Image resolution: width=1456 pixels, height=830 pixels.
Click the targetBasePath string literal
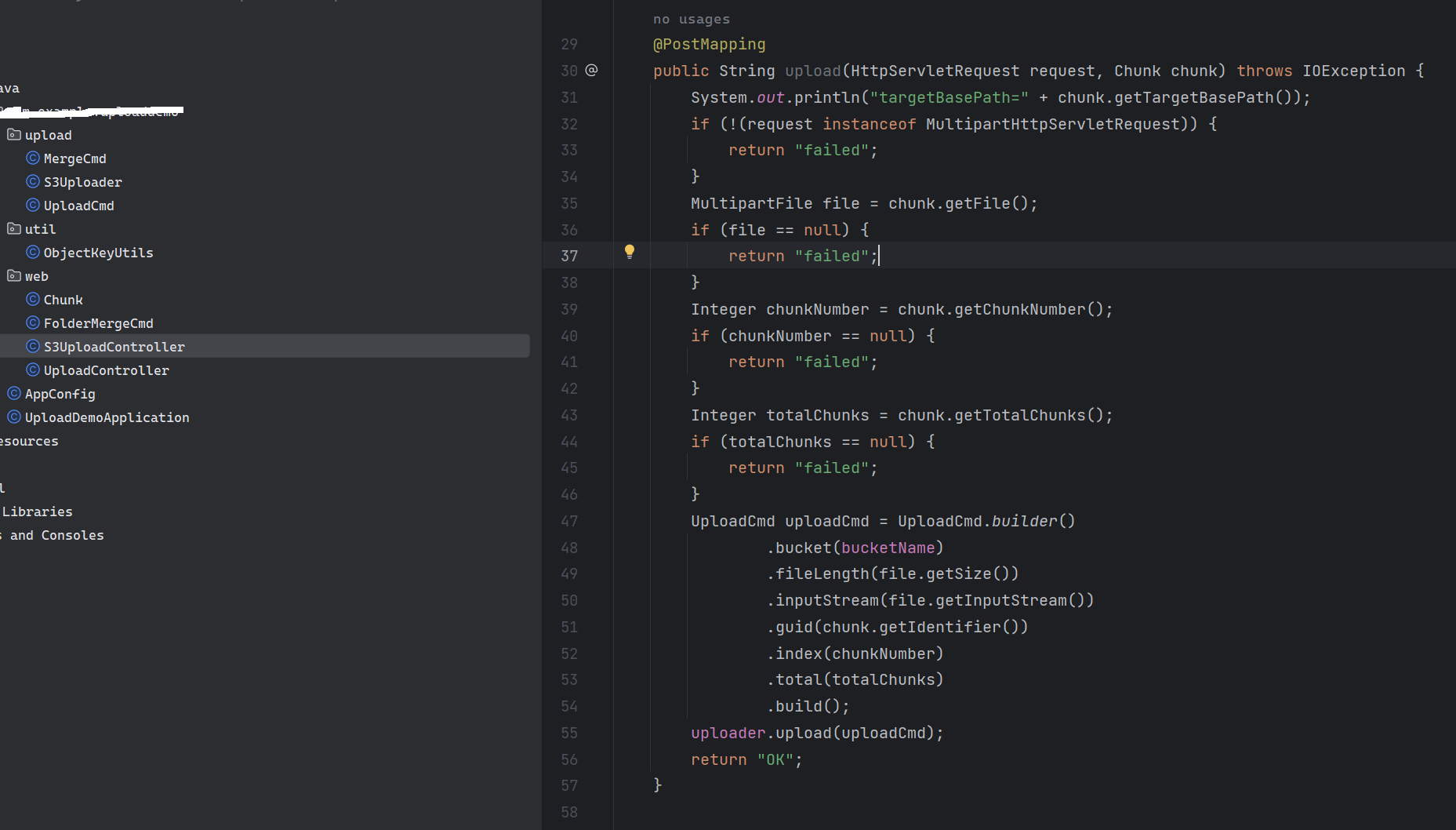click(949, 97)
